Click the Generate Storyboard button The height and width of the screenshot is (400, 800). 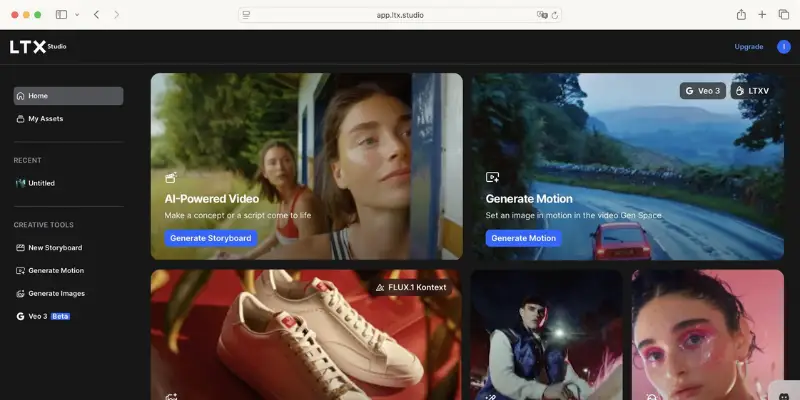tap(211, 238)
